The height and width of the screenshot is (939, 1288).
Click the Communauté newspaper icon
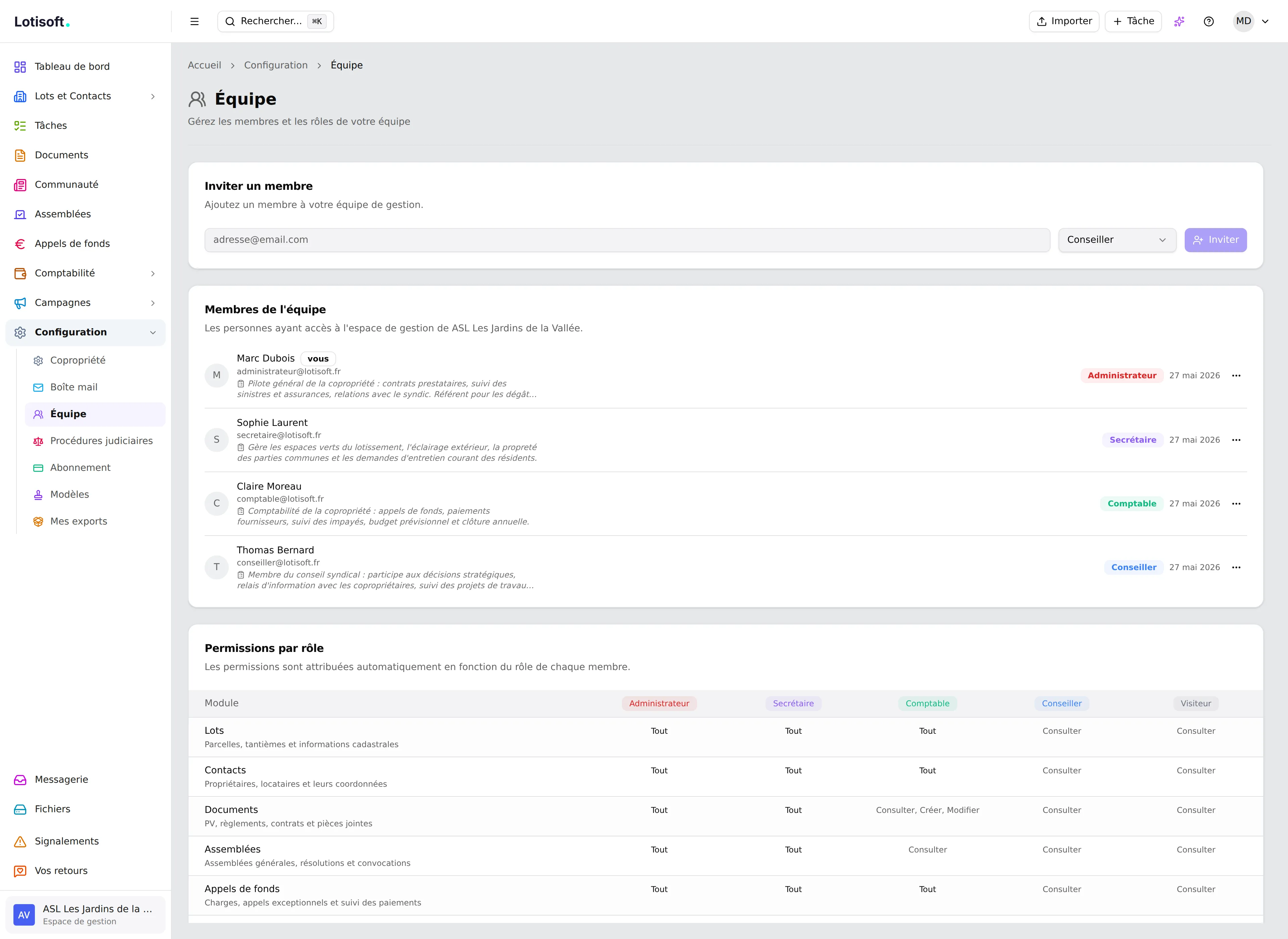[x=20, y=185]
